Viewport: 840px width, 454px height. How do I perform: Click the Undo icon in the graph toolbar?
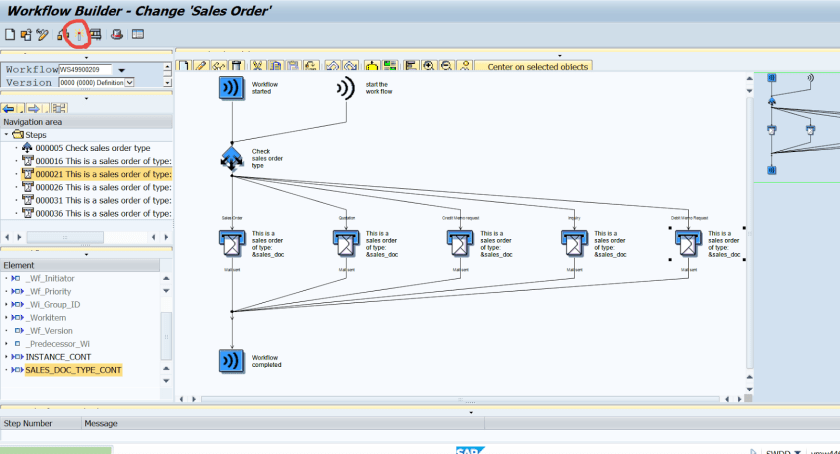click(x=332, y=66)
